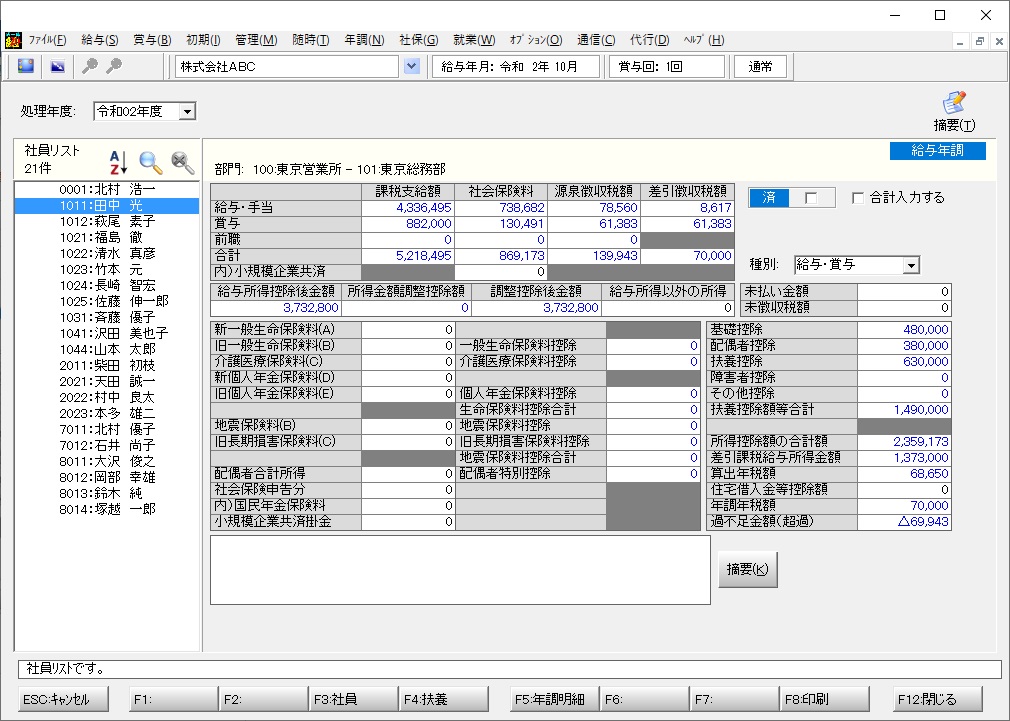
Task: Open the 年調(N) menu
Action: pos(364,40)
